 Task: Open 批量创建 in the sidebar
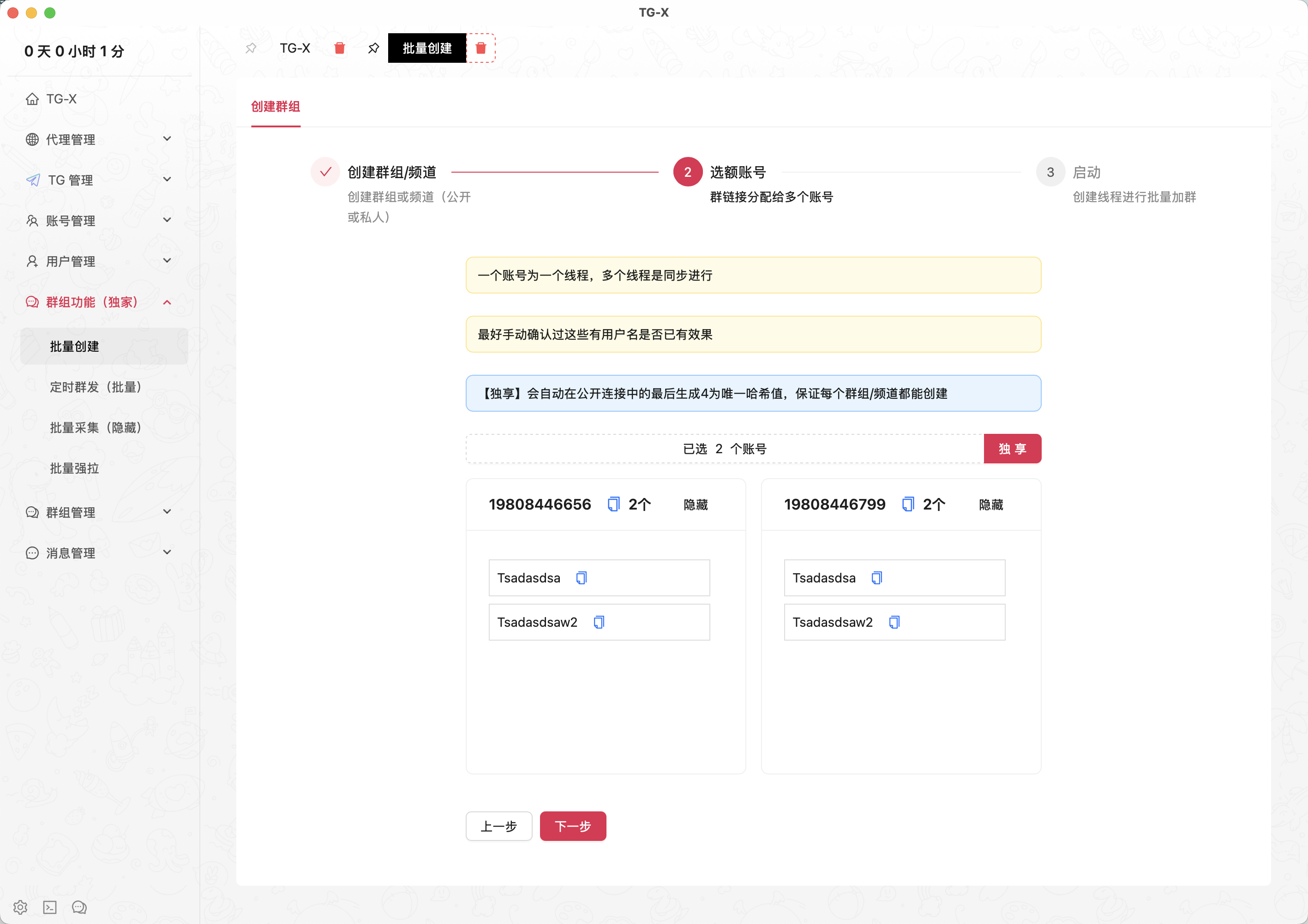pyautogui.click(x=104, y=346)
